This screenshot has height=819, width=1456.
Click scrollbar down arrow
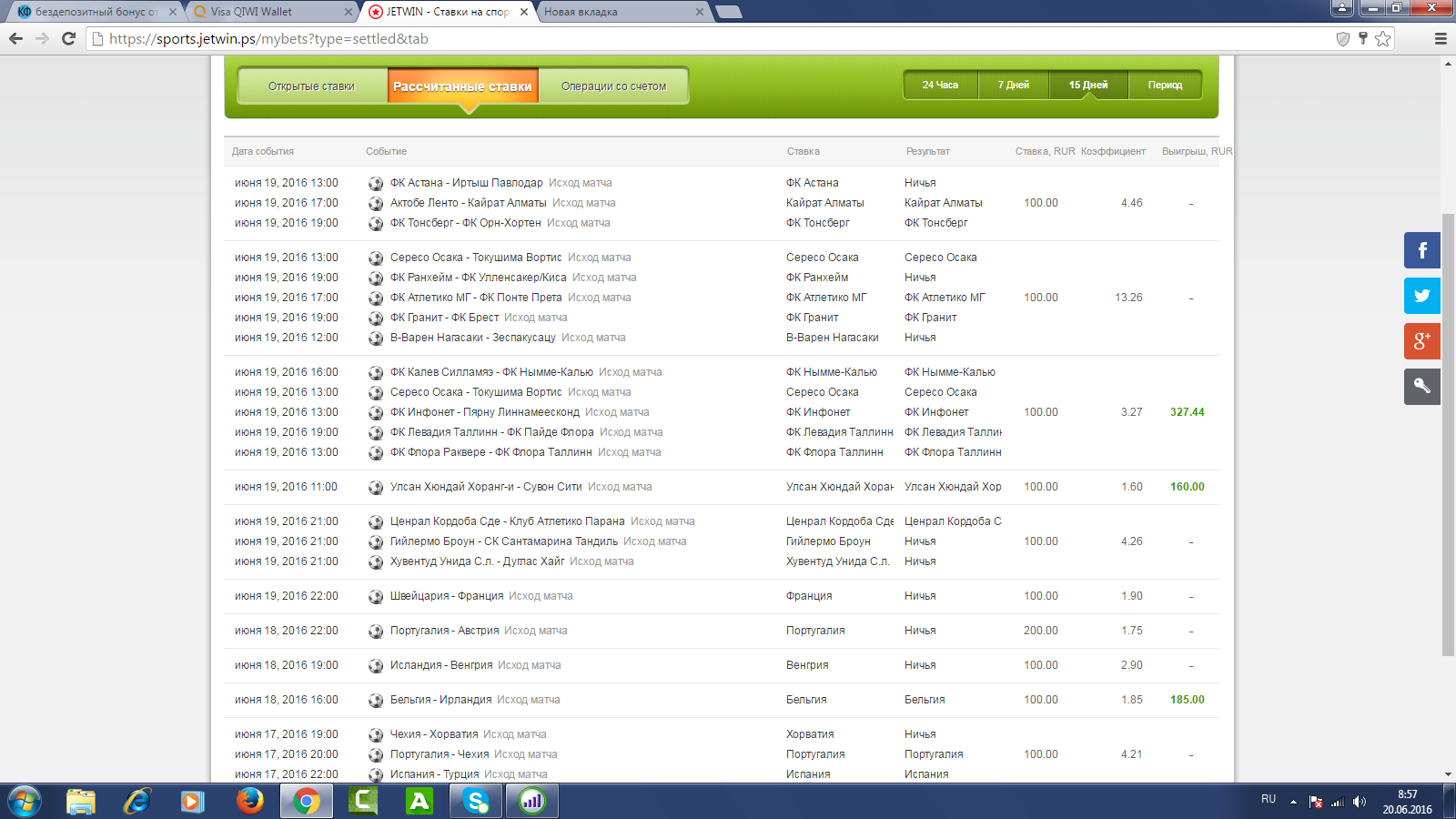(x=1448, y=774)
